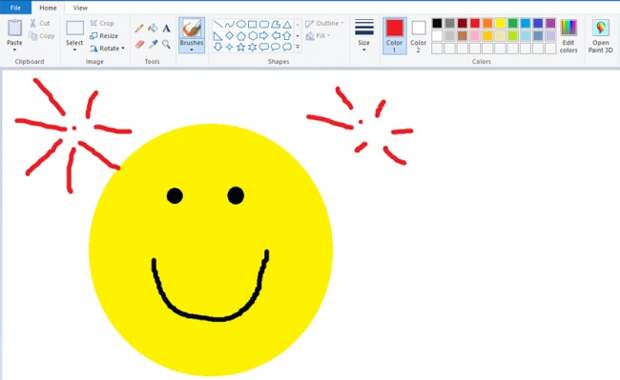This screenshot has width=620, height=380.
Task: Open Paint 3D
Action: 600,36
